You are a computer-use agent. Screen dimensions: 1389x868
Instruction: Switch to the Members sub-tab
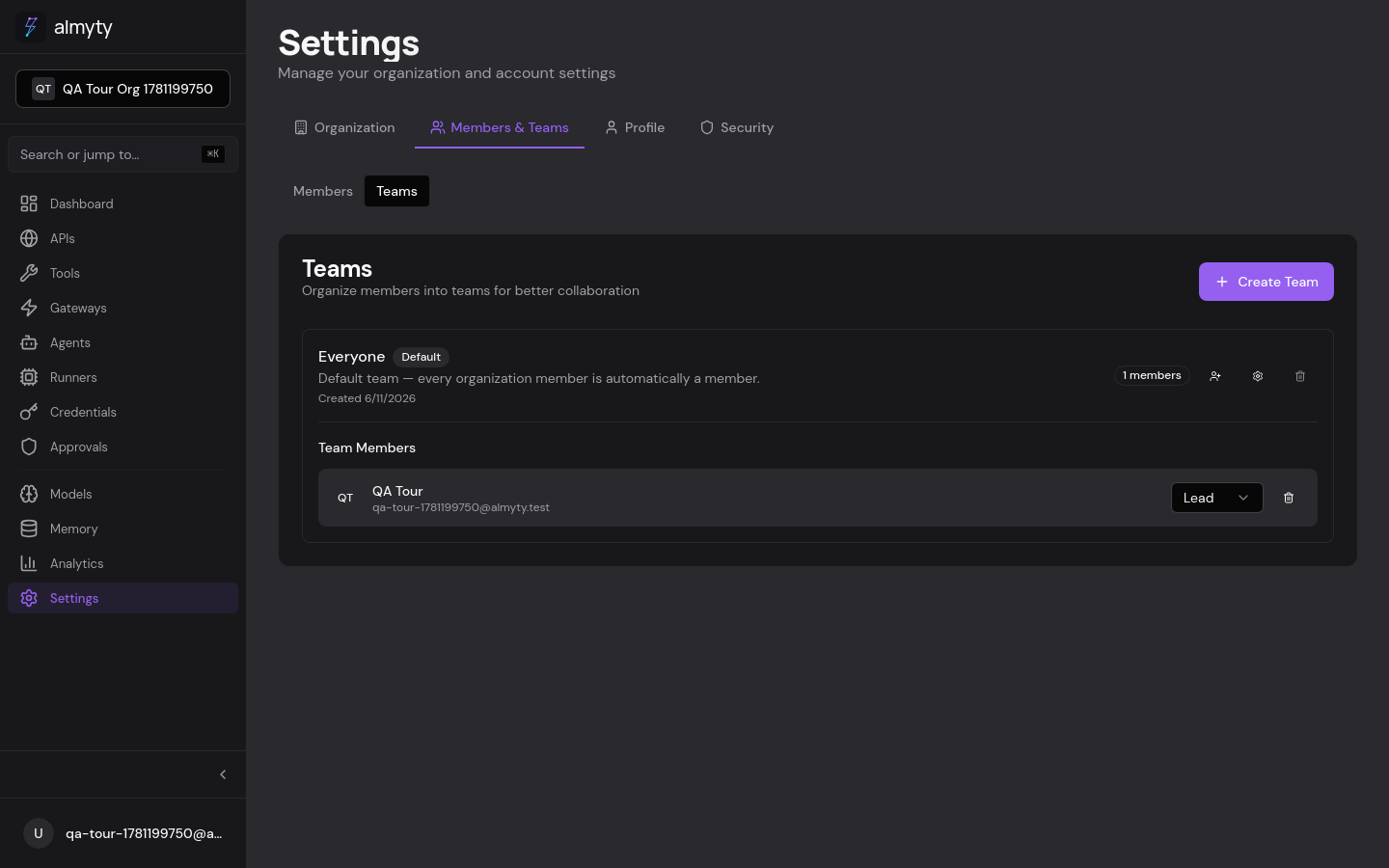(323, 191)
